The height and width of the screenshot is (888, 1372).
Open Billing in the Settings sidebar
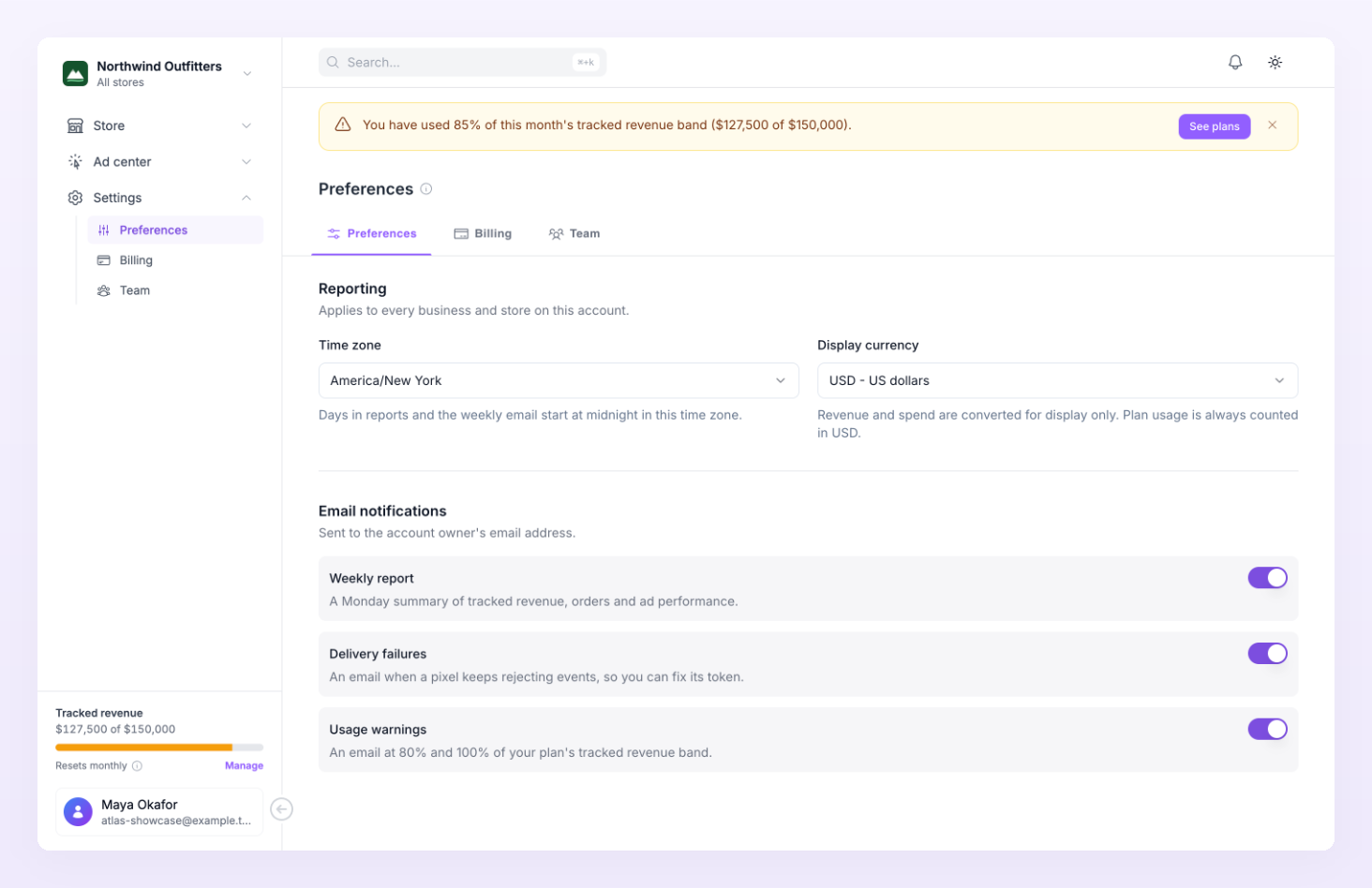175,260
